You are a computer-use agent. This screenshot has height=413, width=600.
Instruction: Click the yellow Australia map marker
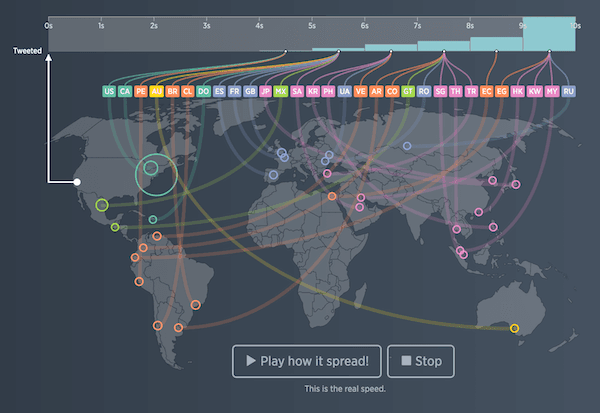tap(515, 328)
